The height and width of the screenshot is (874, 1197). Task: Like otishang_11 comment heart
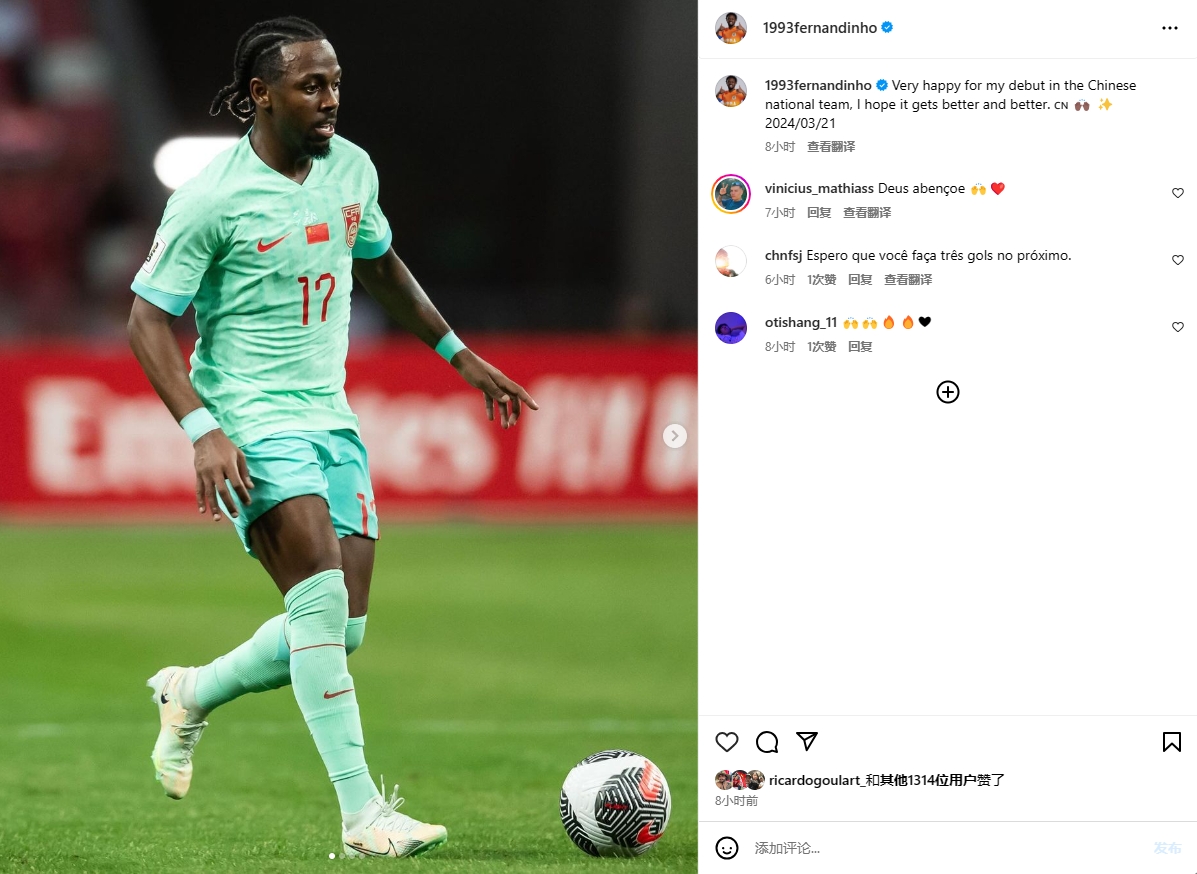point(1178,327)
